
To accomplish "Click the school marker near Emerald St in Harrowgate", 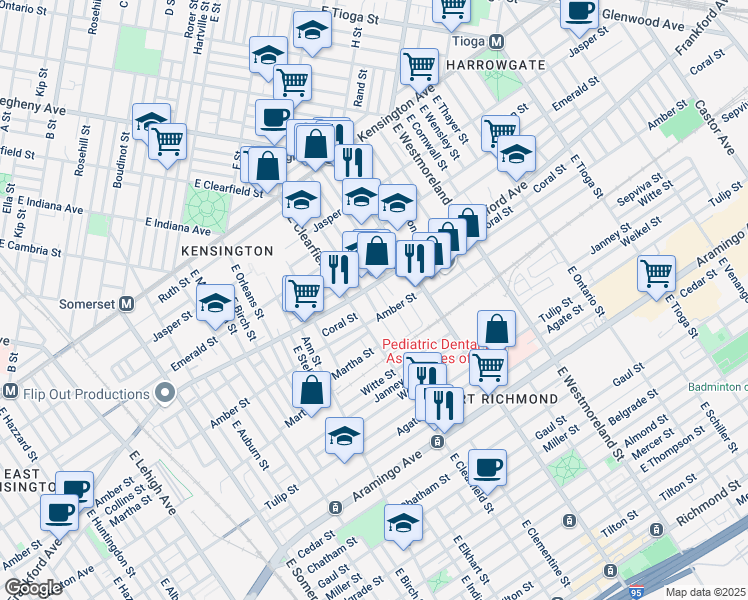I will (516, 155).
